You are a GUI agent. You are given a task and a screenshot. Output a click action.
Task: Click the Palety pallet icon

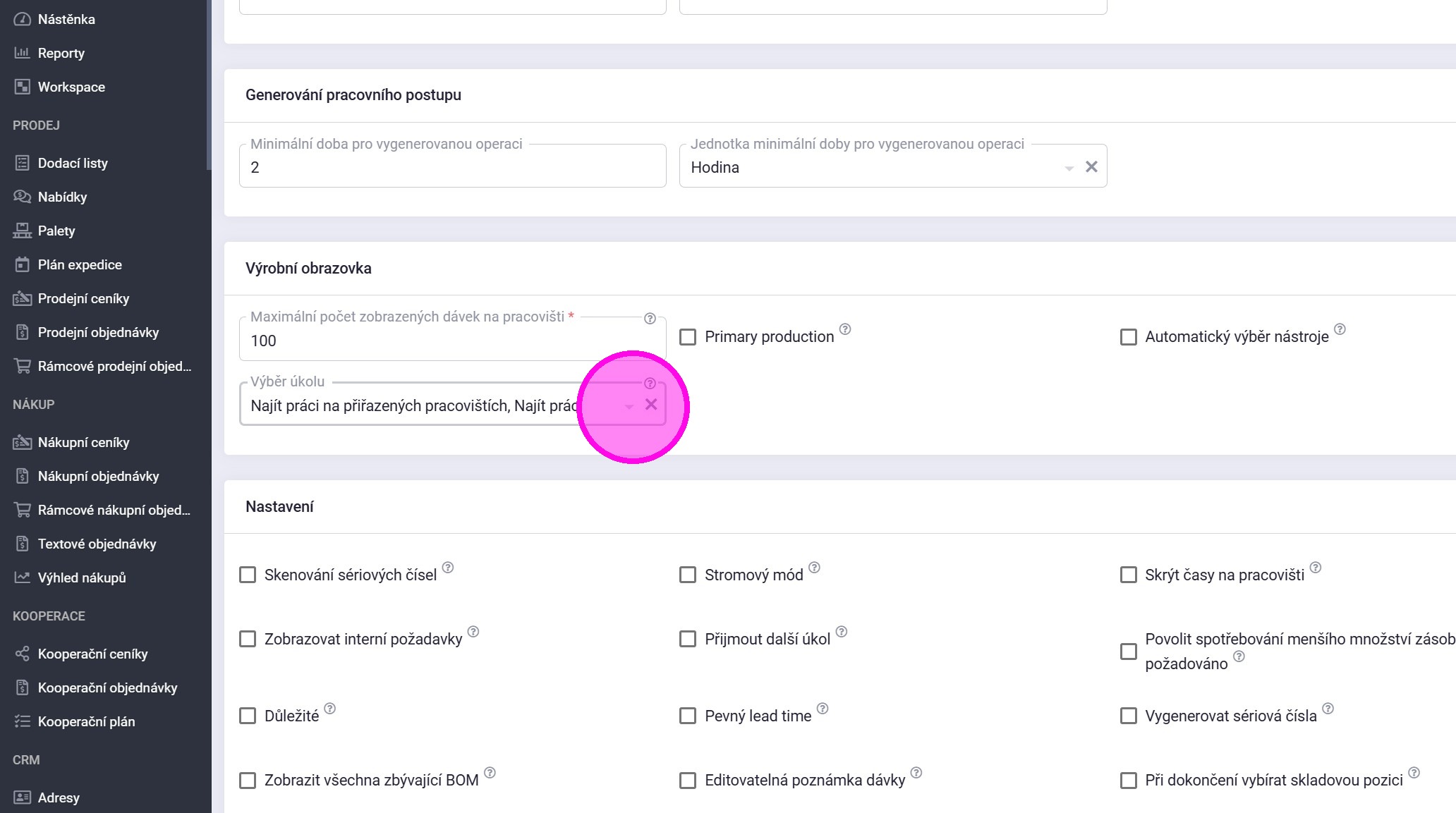(22, 231)
